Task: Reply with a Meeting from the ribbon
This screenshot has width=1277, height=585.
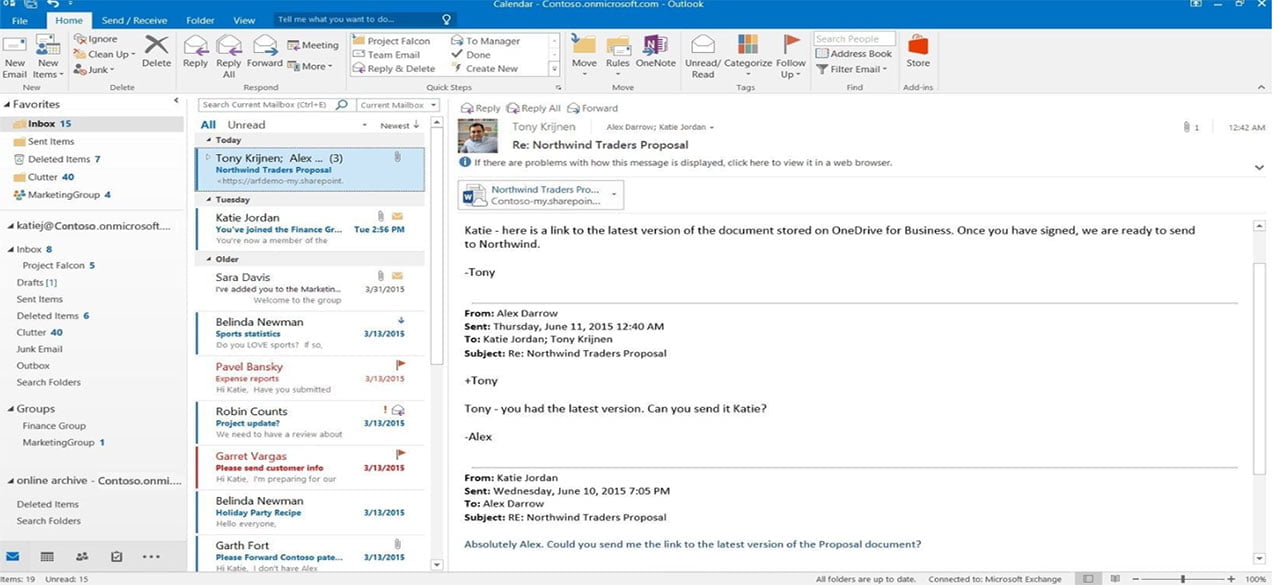Action: tap(313, 45)
